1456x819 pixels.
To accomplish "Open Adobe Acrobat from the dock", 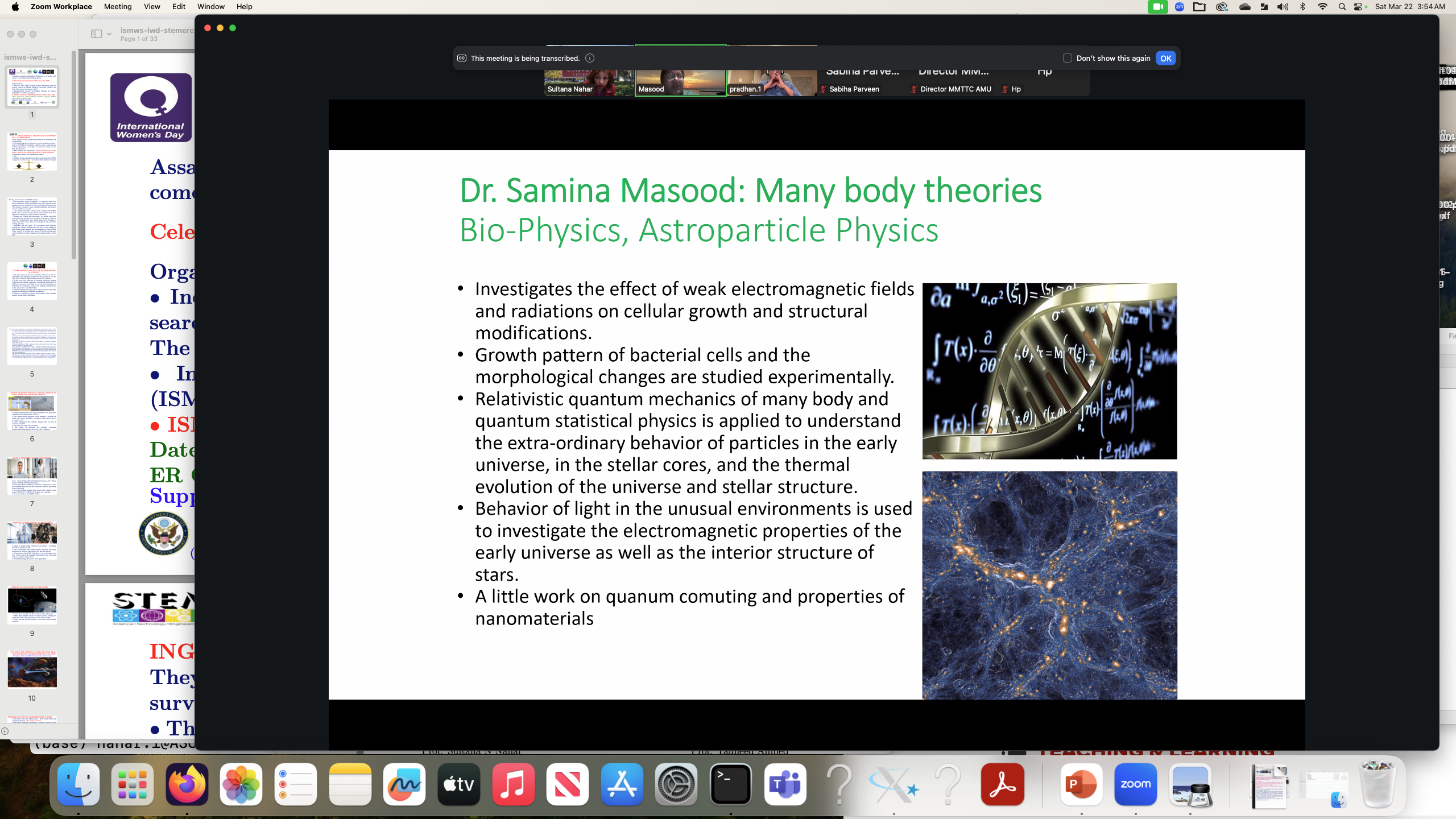I will point(1002,785).
